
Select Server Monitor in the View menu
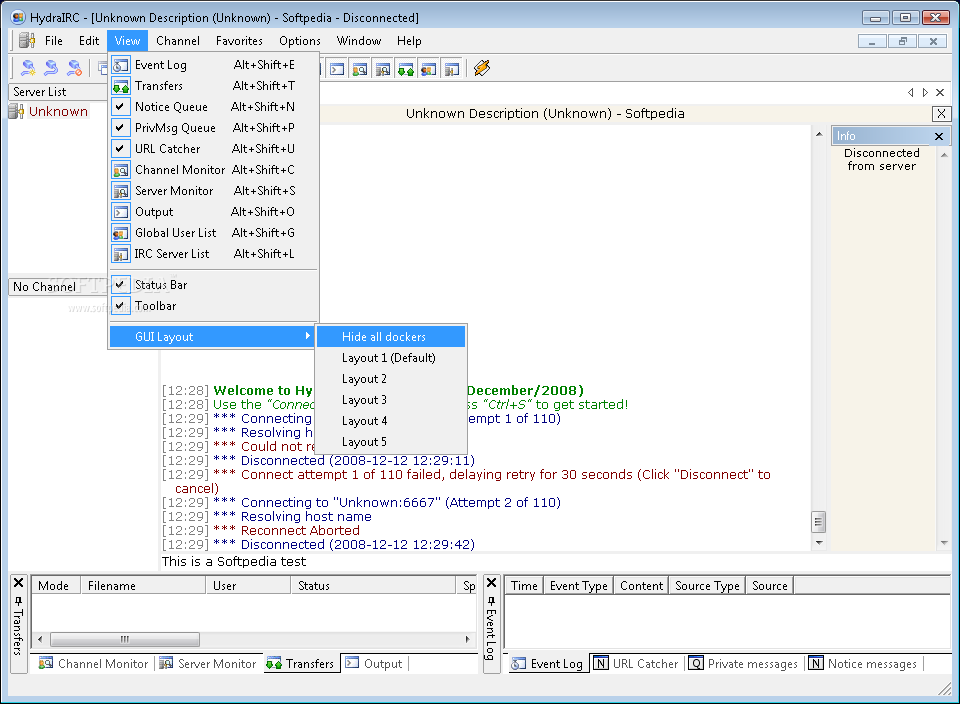214,191
